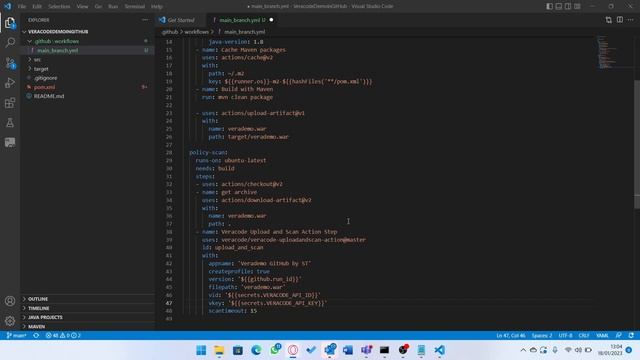Open the Source Control view icon
This screenshot has height=360, width=640.
point(10,62)
